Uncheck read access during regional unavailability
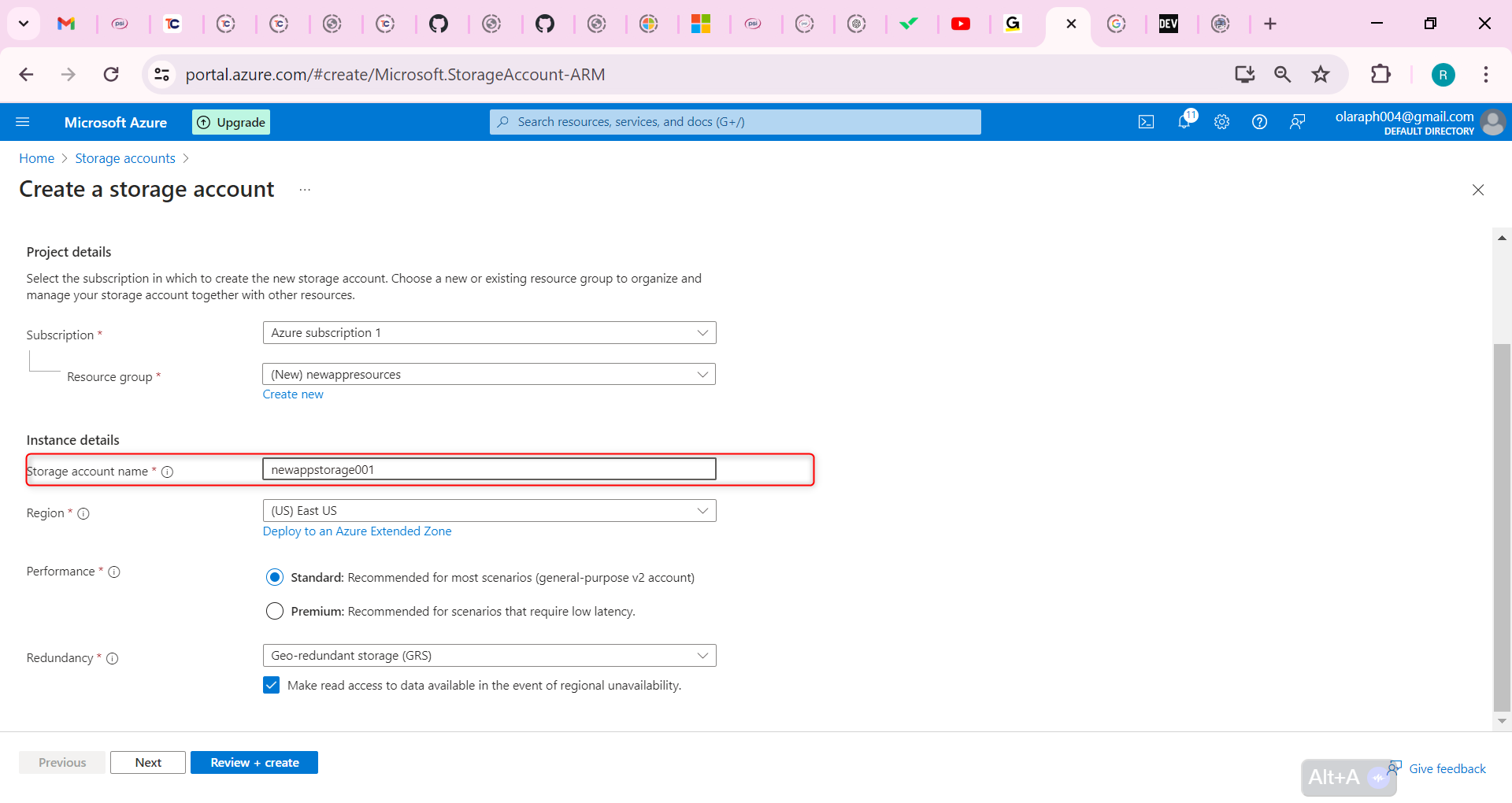 point(272,685)
